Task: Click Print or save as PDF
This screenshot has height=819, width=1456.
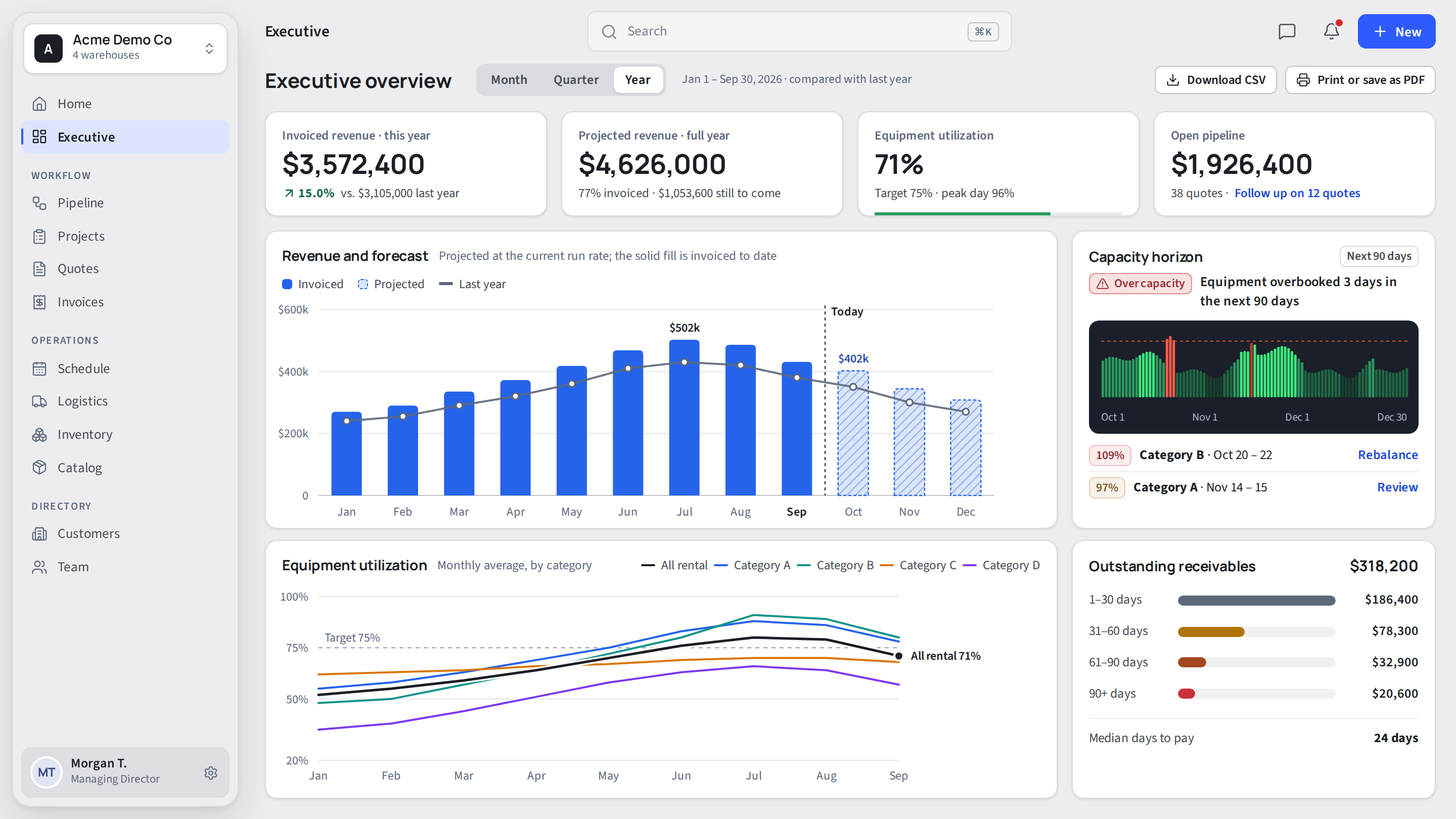Action: click(x=1360, y=80)
